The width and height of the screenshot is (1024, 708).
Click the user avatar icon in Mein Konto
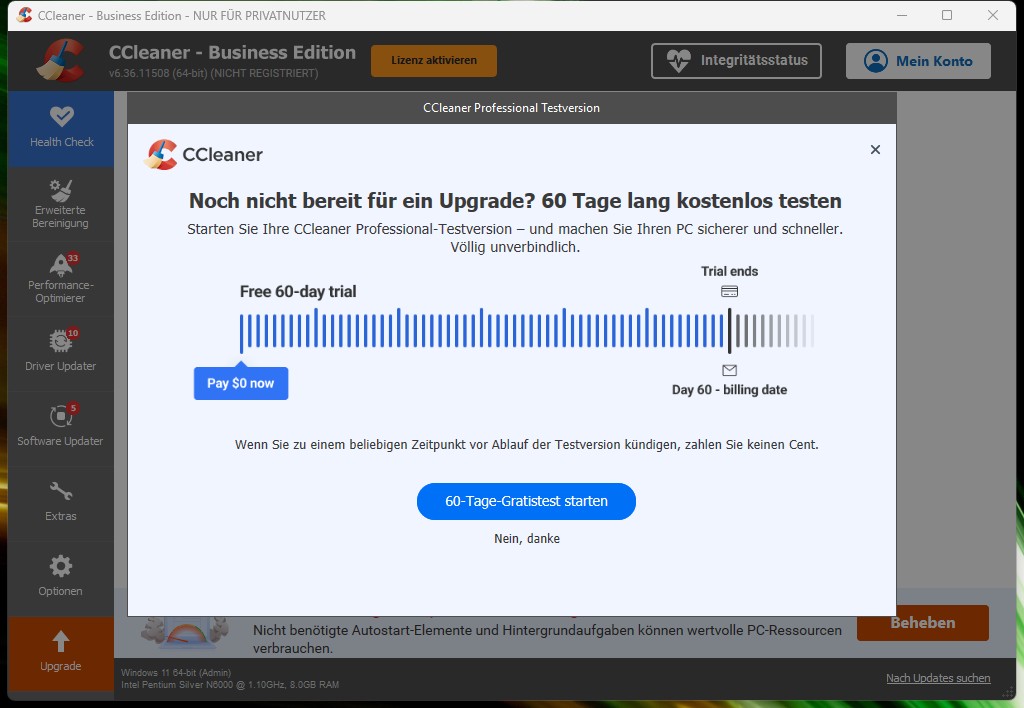click(876, 61)
